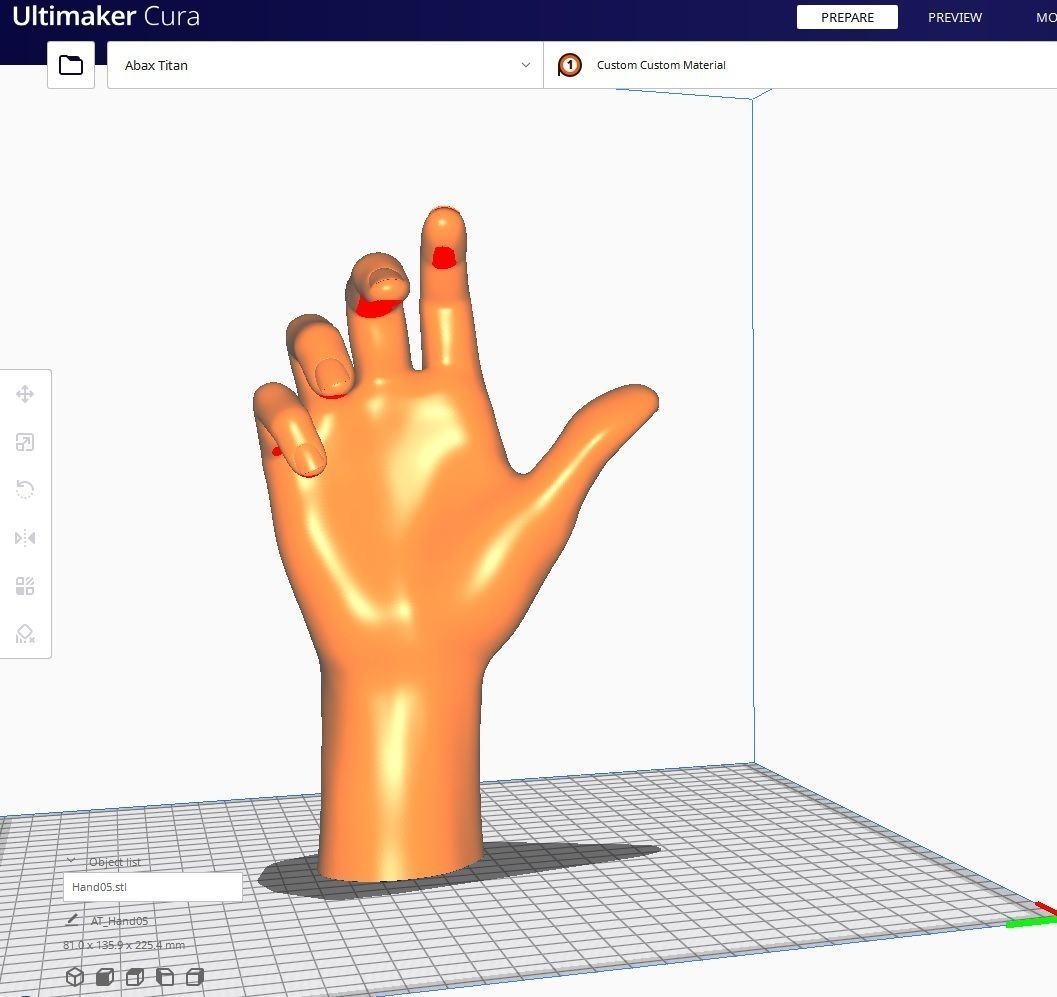
Task: Click the Ultimaker Cura logo
Action: coord(106,16)
